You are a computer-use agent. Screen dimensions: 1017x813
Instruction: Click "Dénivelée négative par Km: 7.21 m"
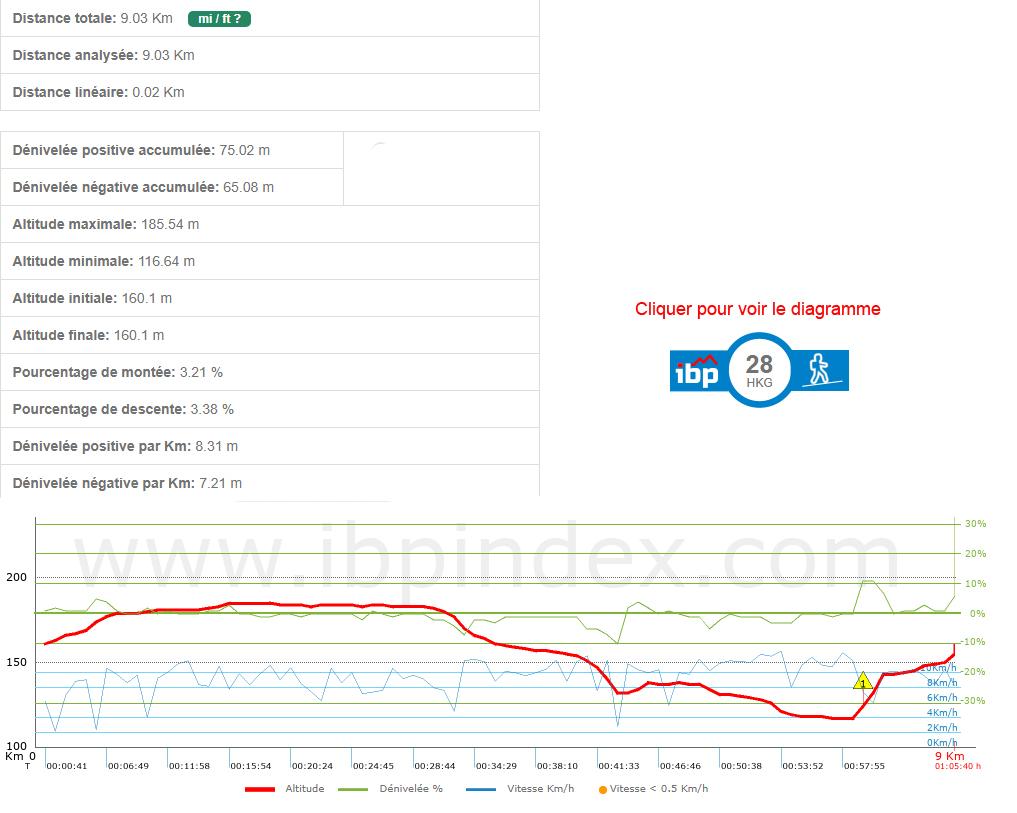[127, 483]
